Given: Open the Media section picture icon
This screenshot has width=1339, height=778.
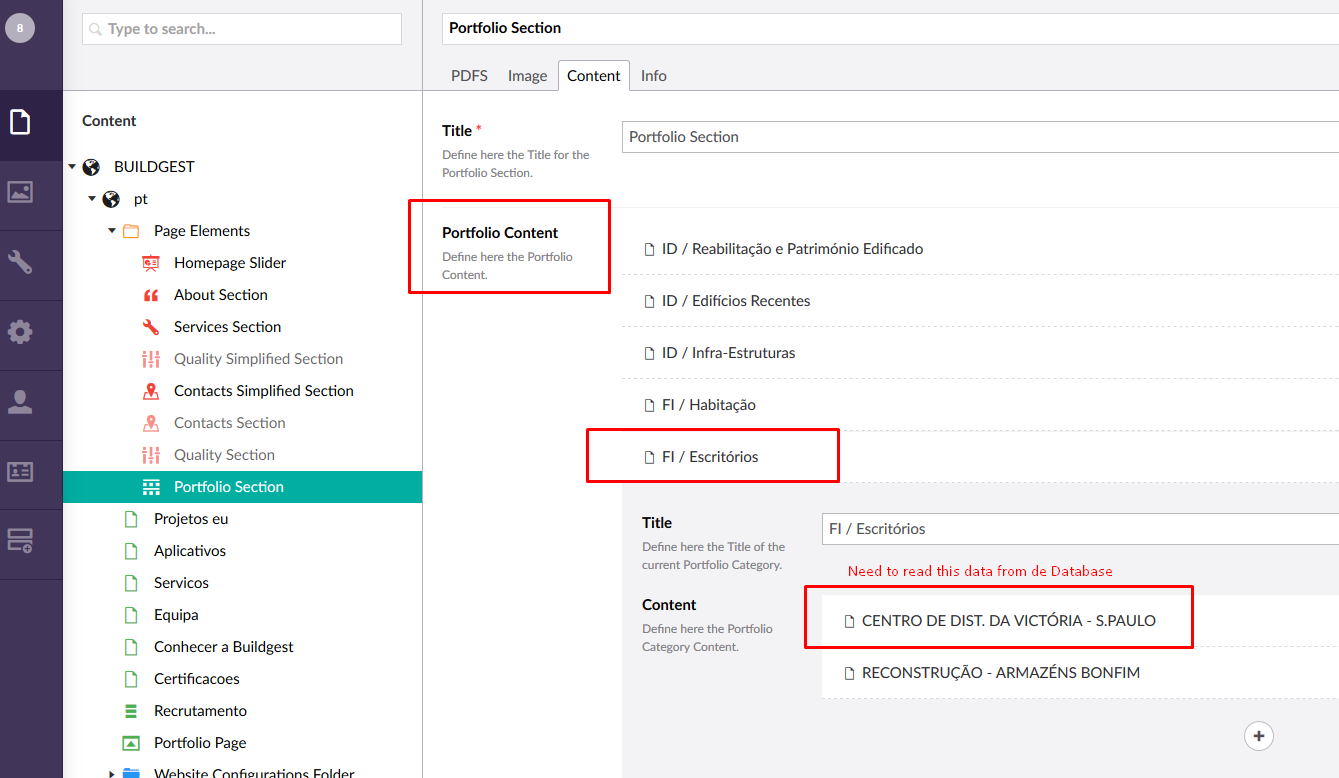Looking at the screenshot, I should pos(20,192).
